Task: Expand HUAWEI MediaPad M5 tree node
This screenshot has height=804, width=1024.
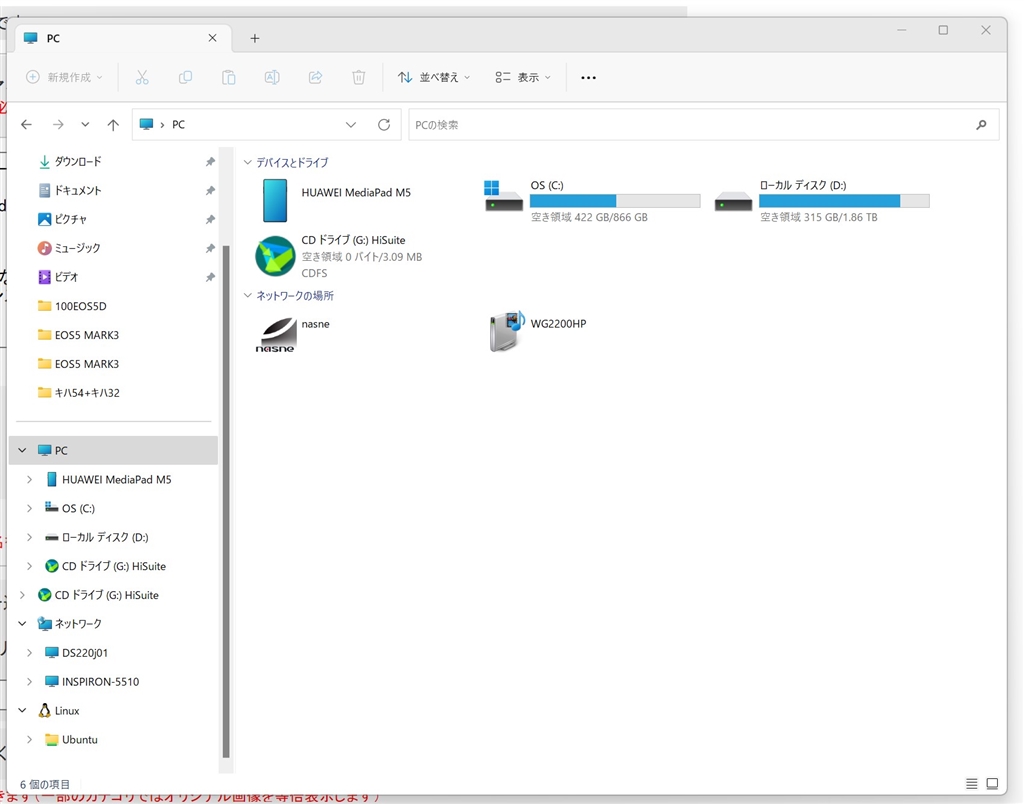Action: 29,479
